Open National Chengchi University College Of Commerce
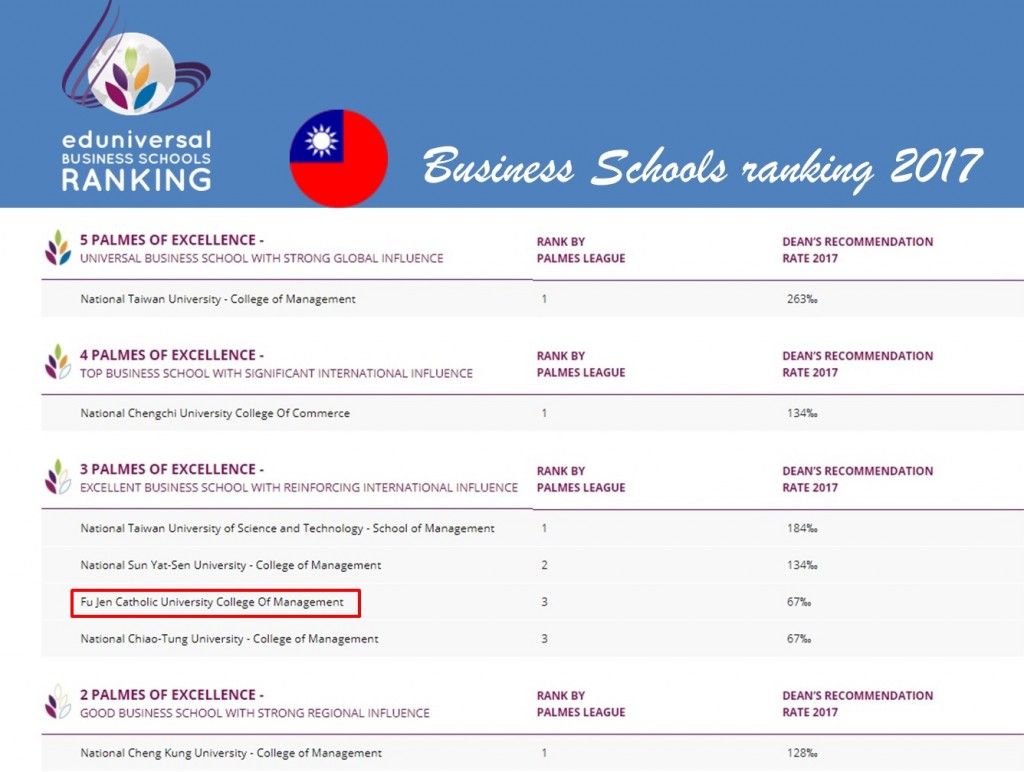 point(214,413)
